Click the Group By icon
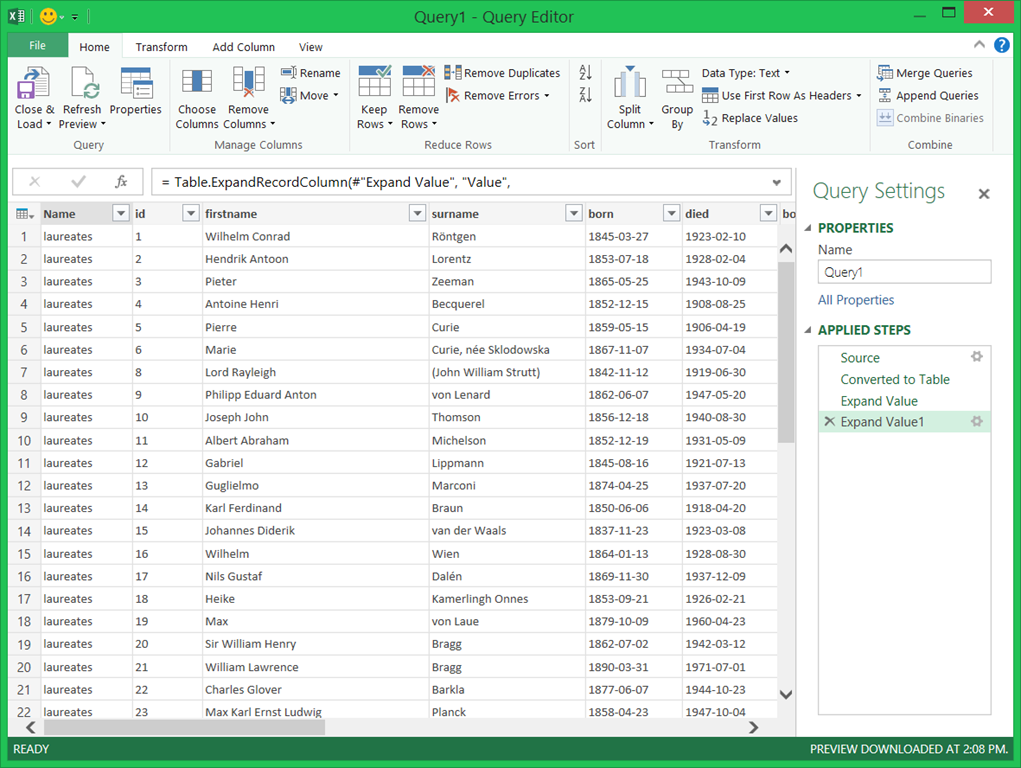The width and height of the screenshot is (1021, 768). (677, 84)
